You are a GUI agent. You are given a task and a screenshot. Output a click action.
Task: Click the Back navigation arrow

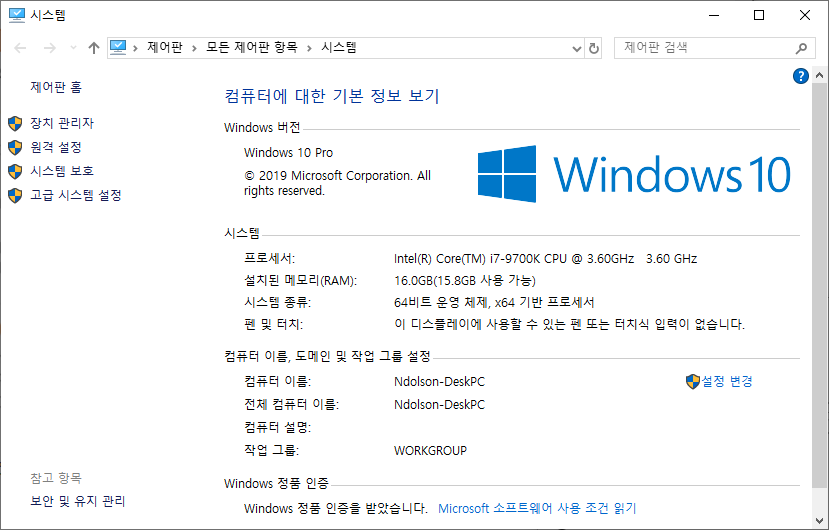point(20,48)
